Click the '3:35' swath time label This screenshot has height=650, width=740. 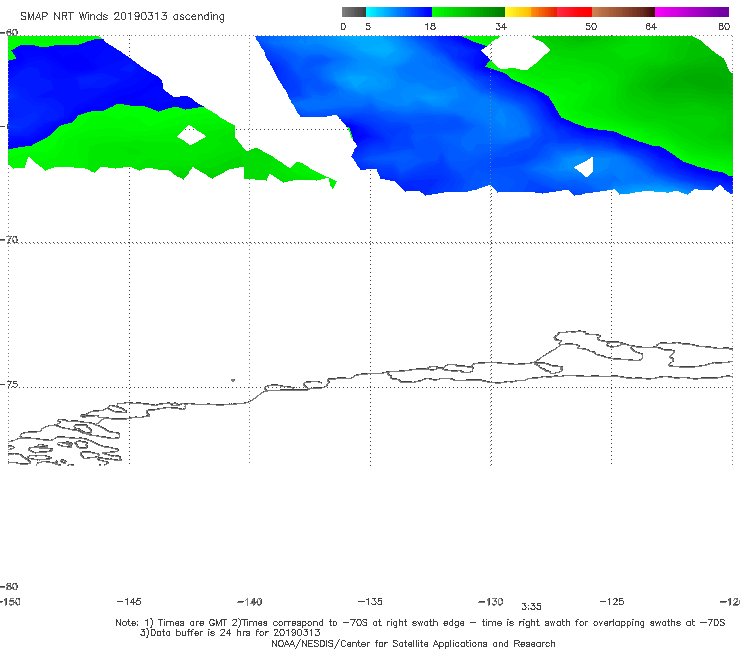click(531, 607)
